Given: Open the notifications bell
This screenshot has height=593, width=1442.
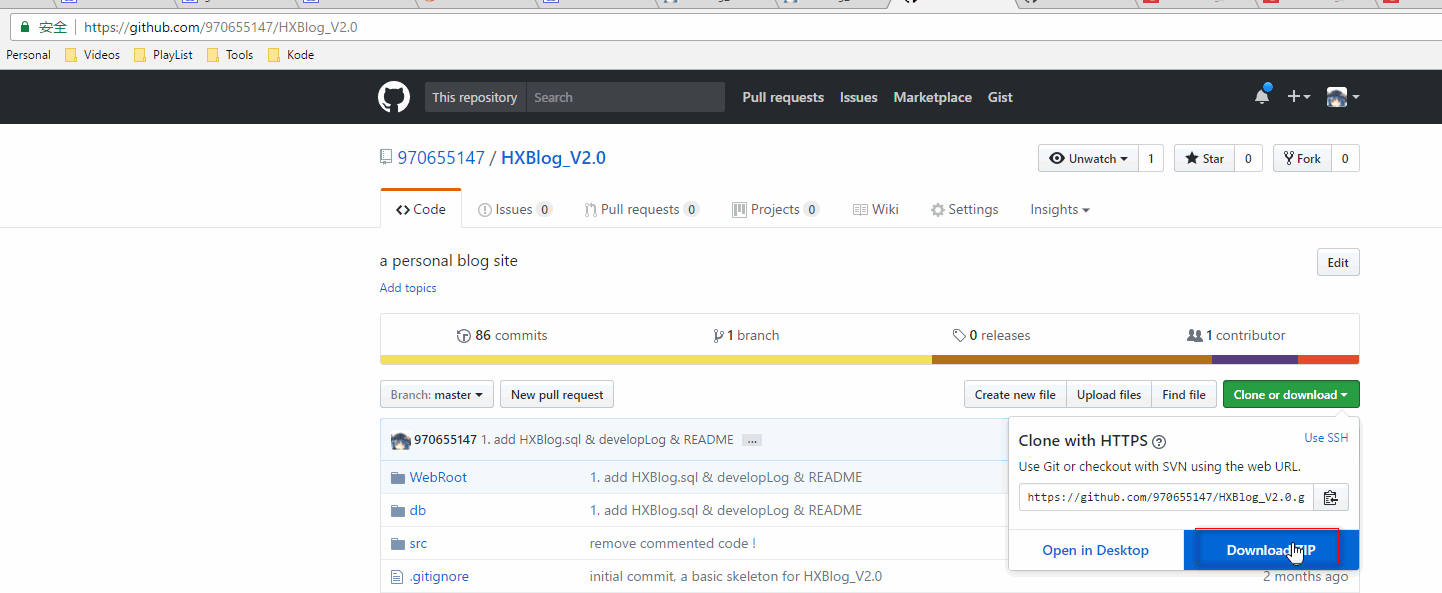Looking at the screenshot, I should 1262,96.
